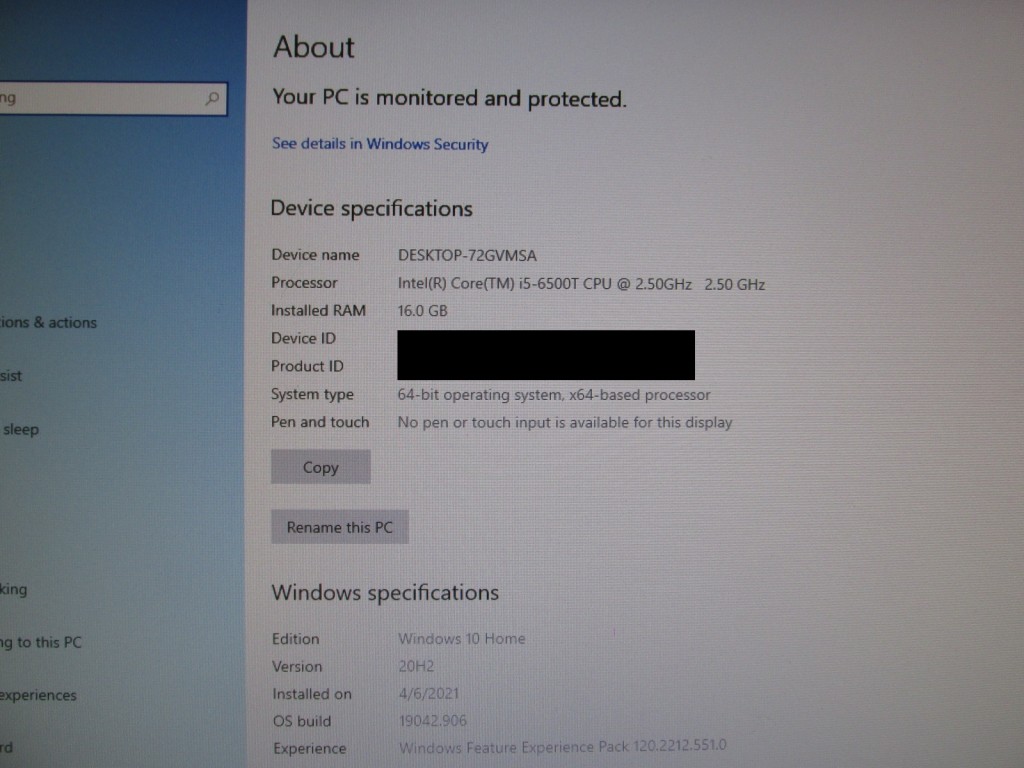Click the Processor label
This screenshot has width=1024, height=768.
point(304,283)
